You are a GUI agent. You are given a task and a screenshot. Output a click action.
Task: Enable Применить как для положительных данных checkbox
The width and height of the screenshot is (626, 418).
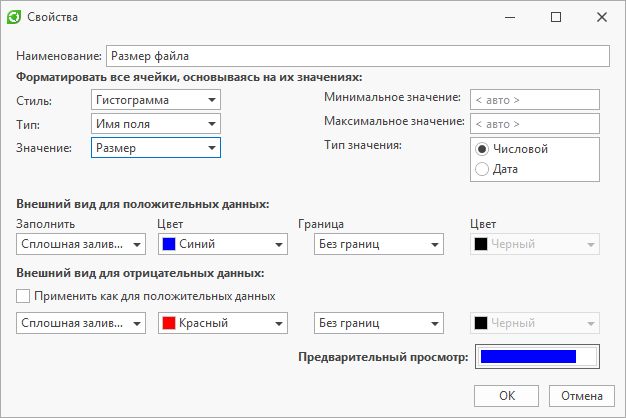pyautogui.click(x=24, y=296)
